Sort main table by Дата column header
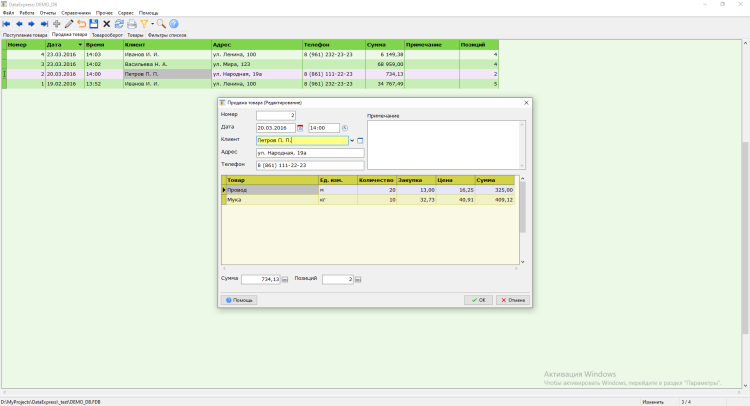This screenshot has width=750, height=406. (x=65, y=44)
